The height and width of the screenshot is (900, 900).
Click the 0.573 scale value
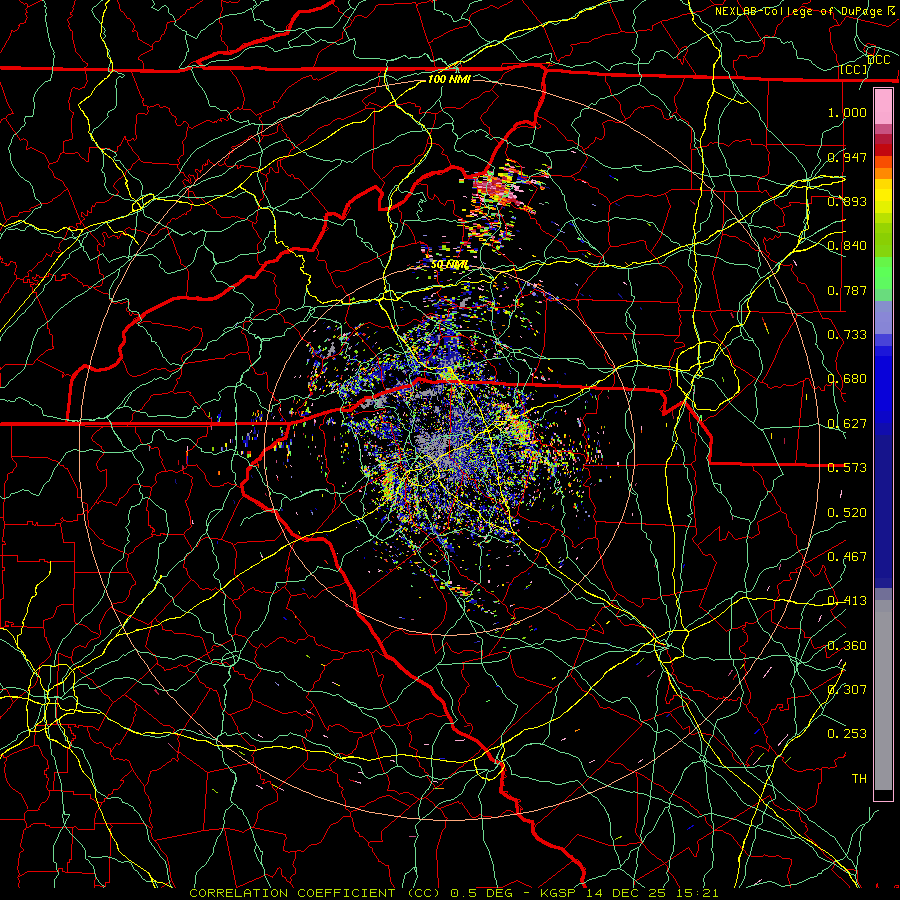pyautogui.click(x=847, y=468)
